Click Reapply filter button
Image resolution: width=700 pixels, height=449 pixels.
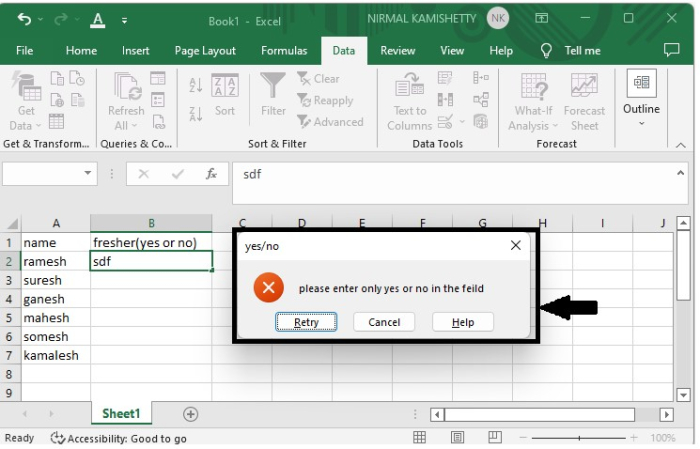tap(325, 100)
